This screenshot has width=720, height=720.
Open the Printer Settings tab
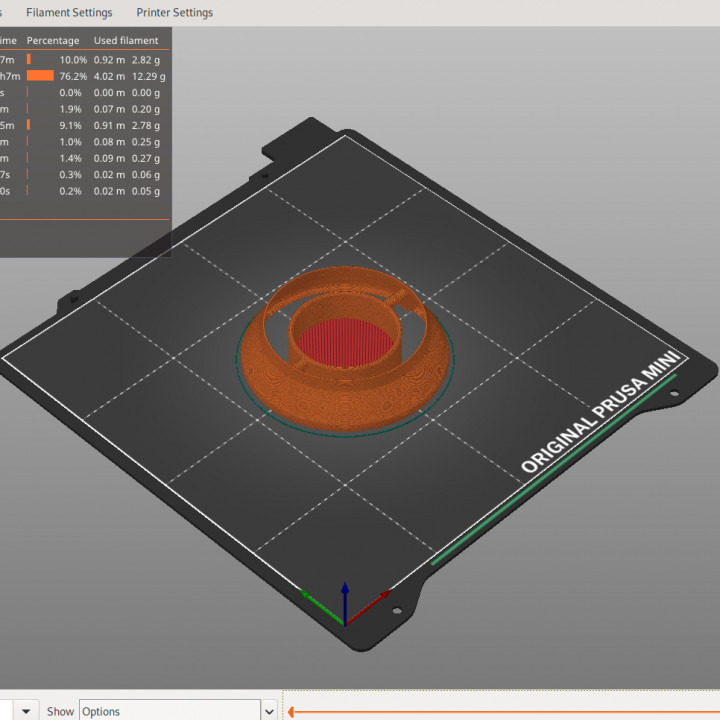174,12
